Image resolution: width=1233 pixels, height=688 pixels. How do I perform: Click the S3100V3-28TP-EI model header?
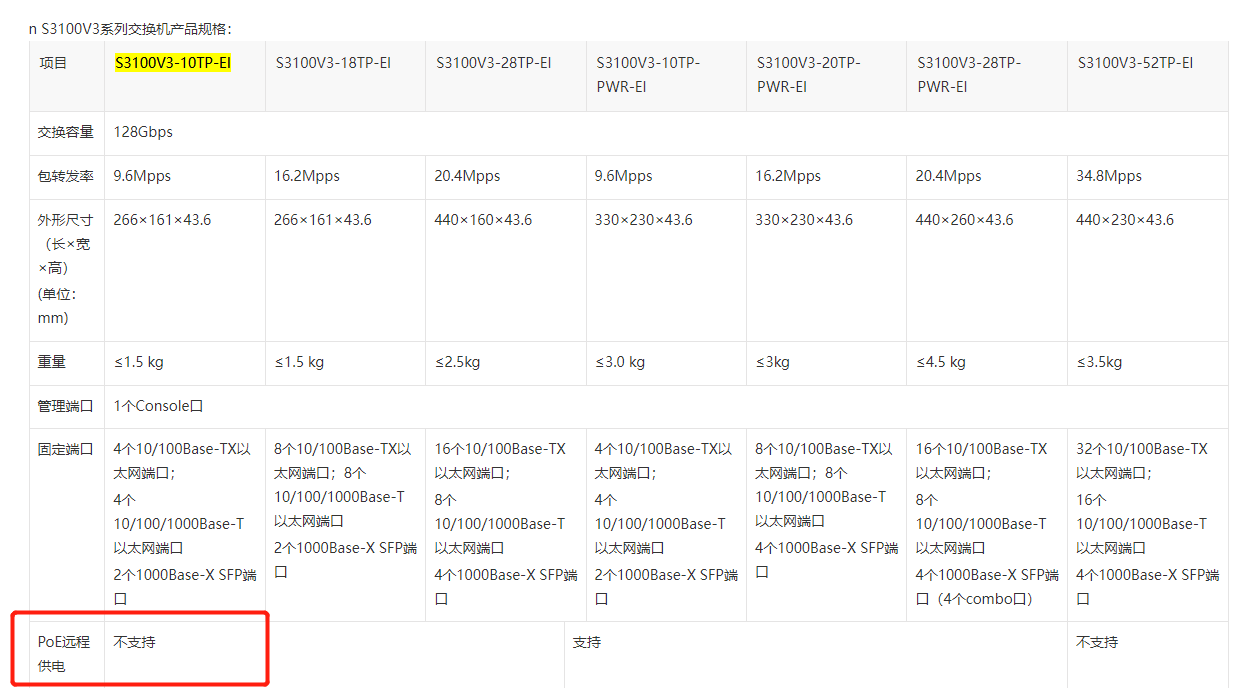[493, 63]
